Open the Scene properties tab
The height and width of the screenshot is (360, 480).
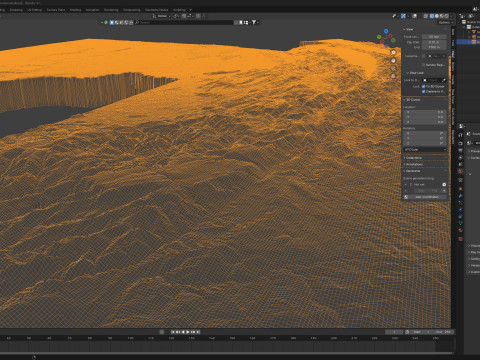[x=460, y=164]
